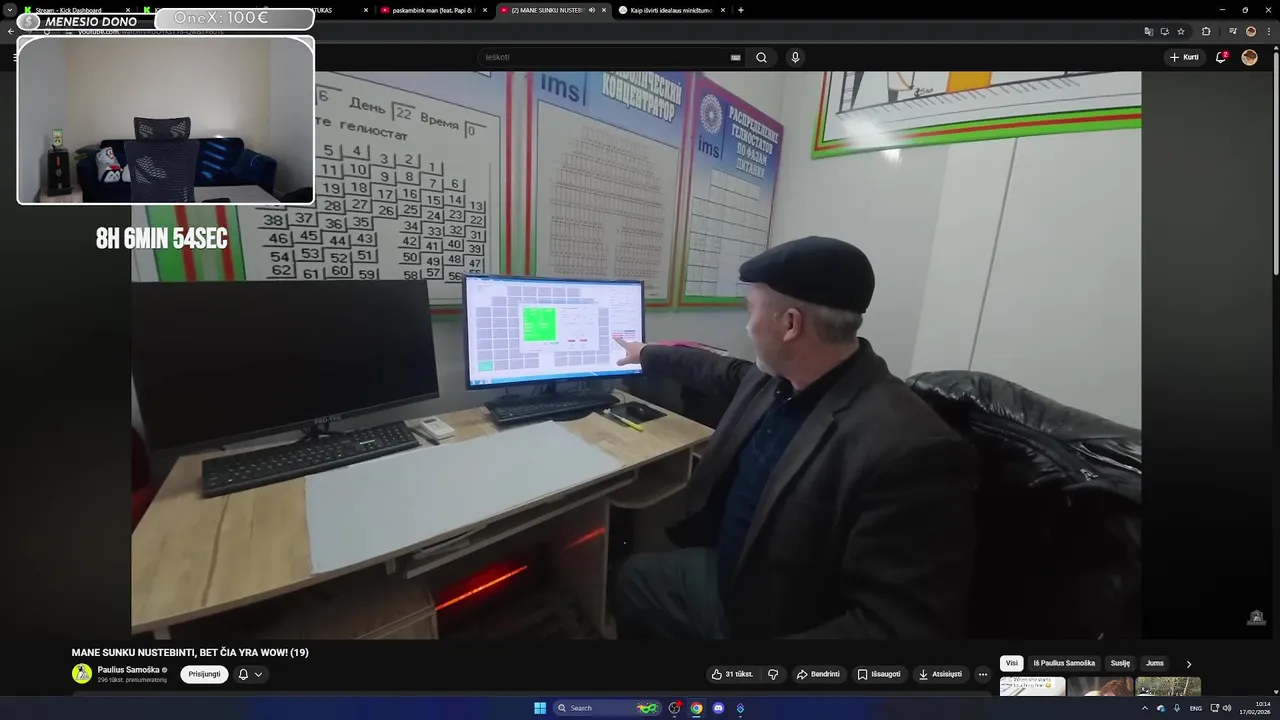
Task: Open Discord from the taskbar
Action: point(718,708)
